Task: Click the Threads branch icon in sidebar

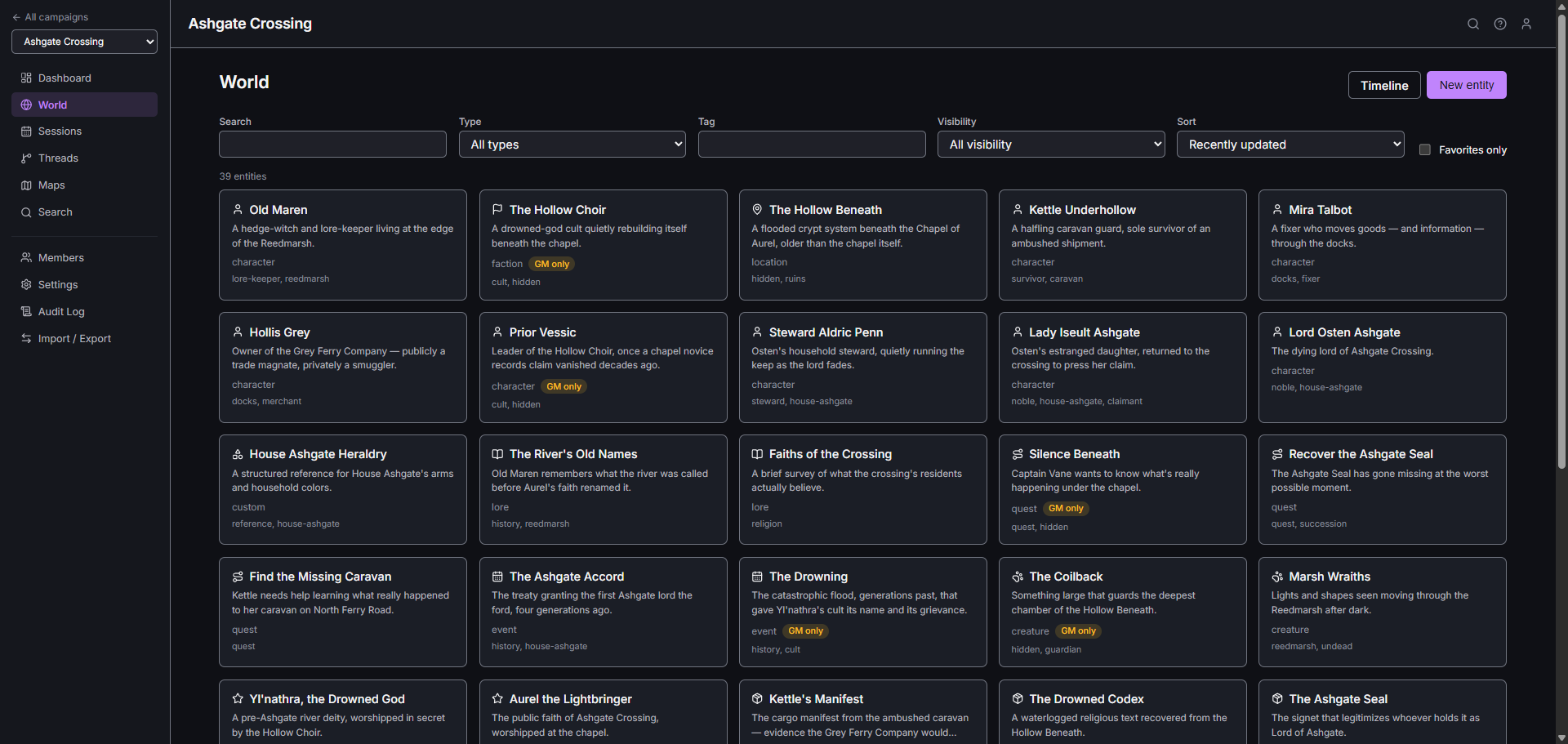Action: pos(26,158)
